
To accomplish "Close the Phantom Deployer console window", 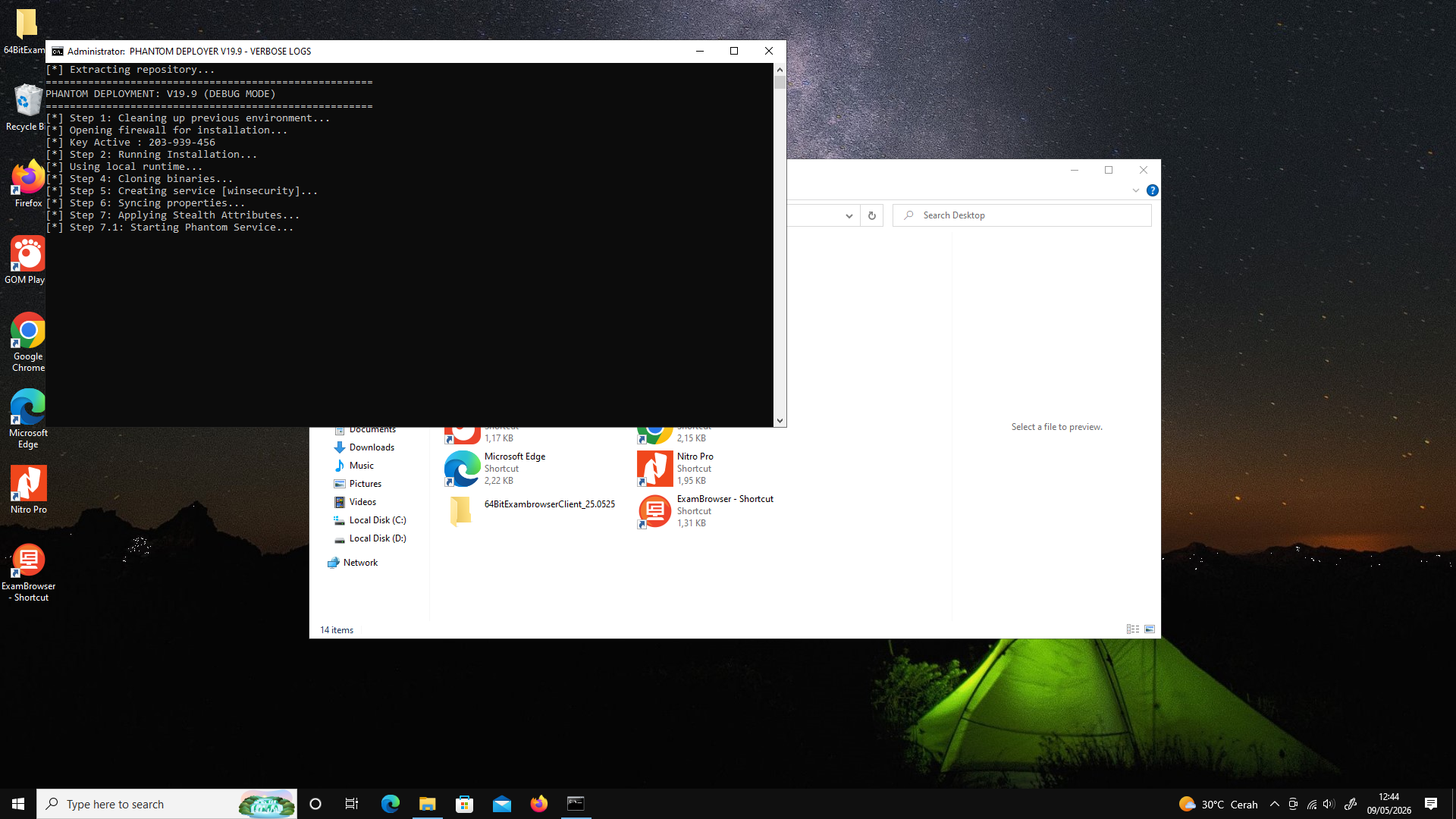I will [769, 51].
